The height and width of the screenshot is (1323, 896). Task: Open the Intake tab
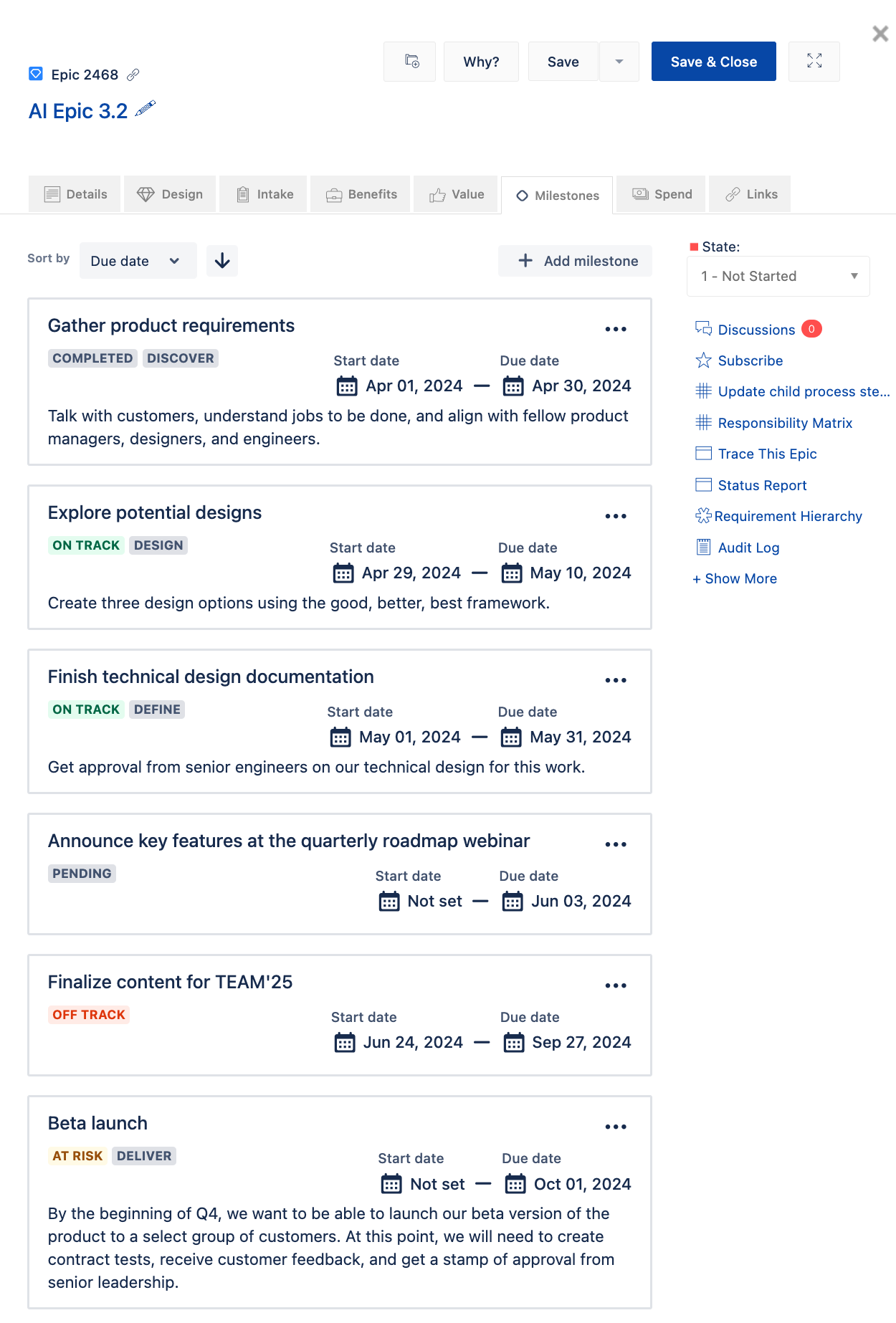click(263, 194)
